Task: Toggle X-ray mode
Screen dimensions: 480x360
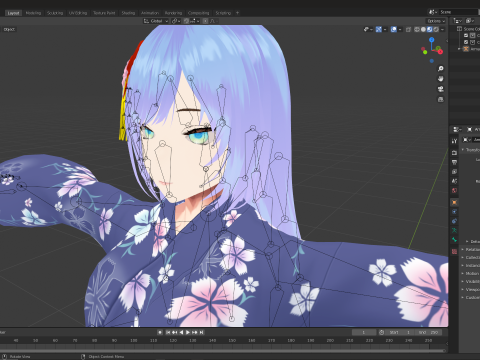Action: point(408,29)
